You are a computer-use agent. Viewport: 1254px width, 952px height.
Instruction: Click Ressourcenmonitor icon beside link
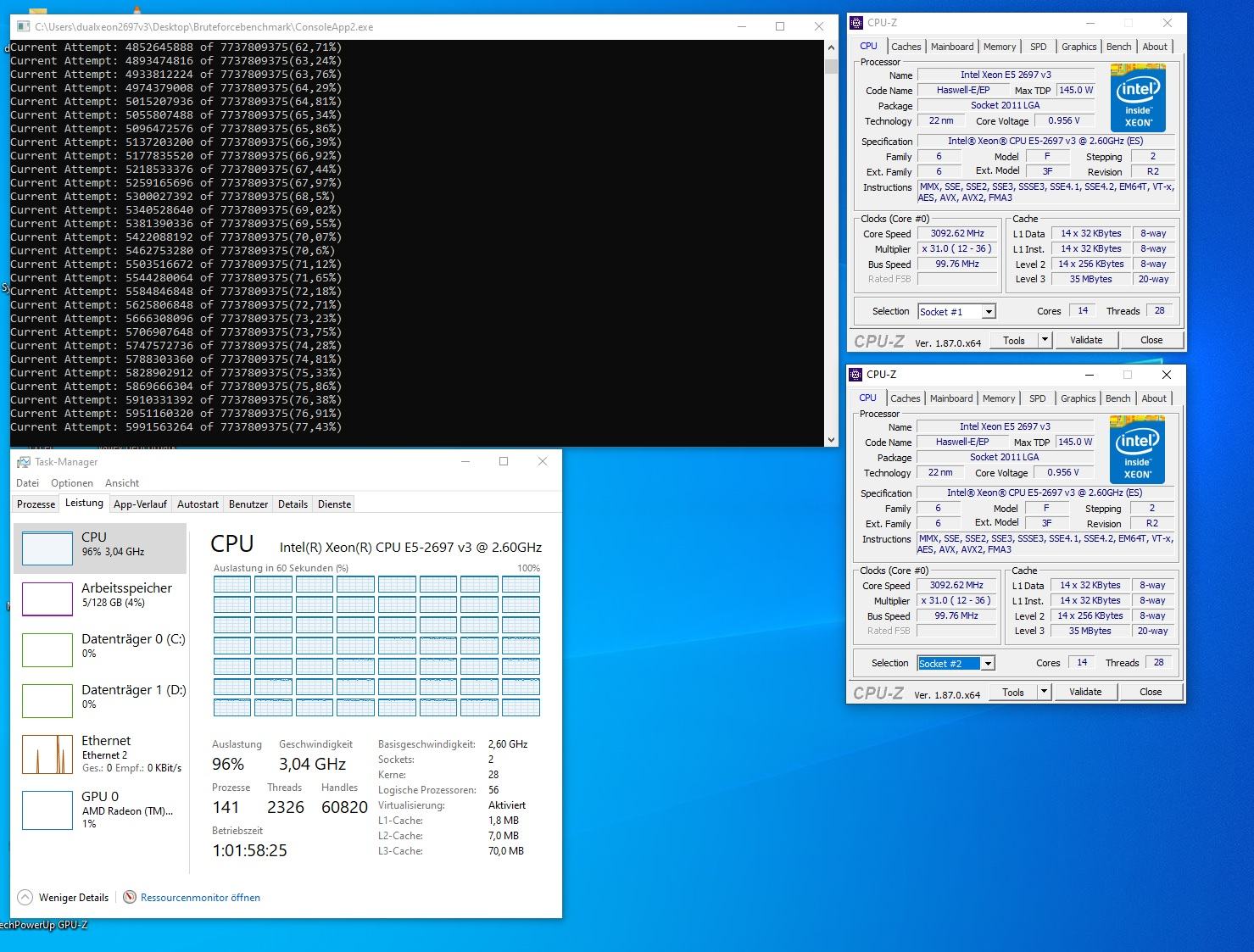130,897
